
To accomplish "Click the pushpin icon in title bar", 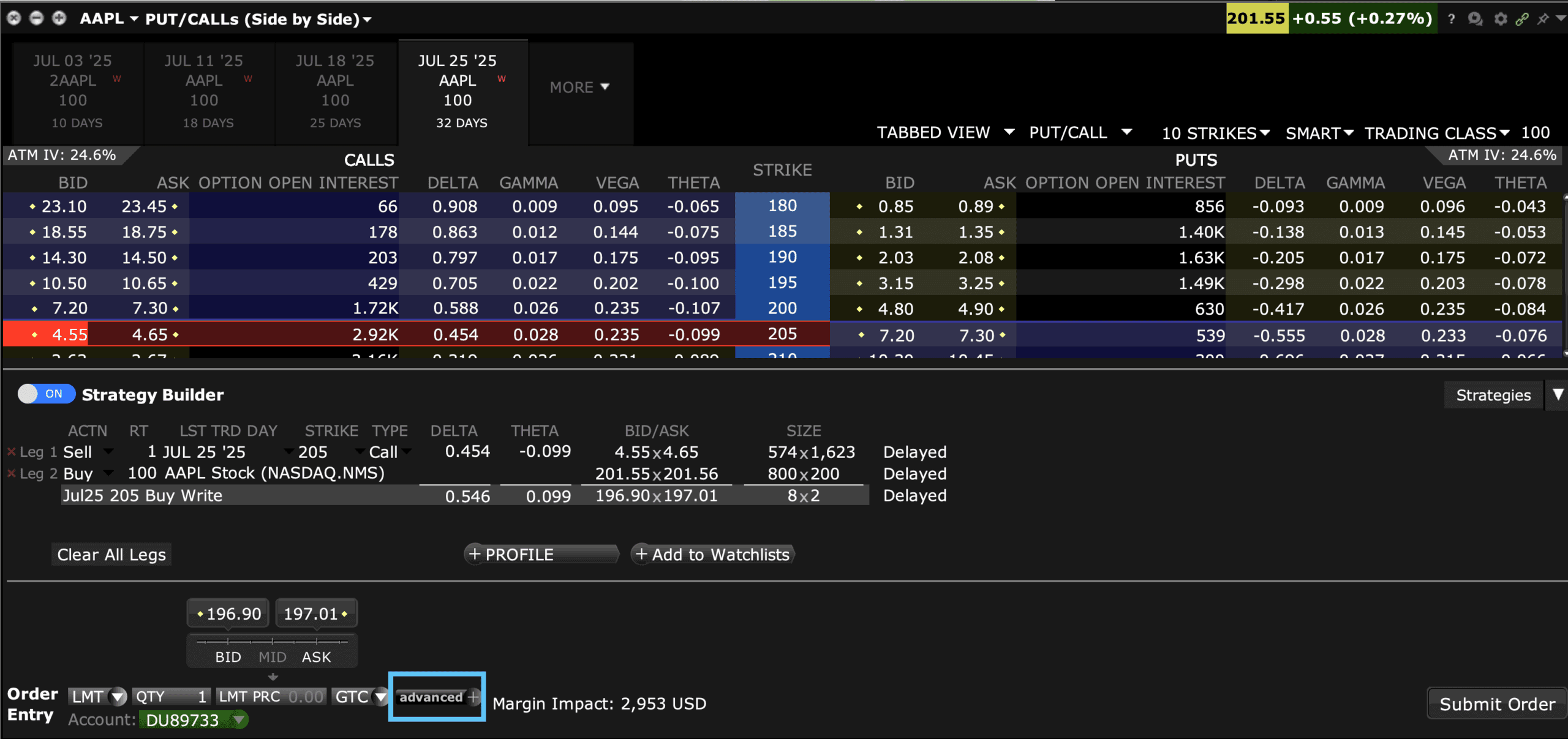I will [x=1542, y=19].
